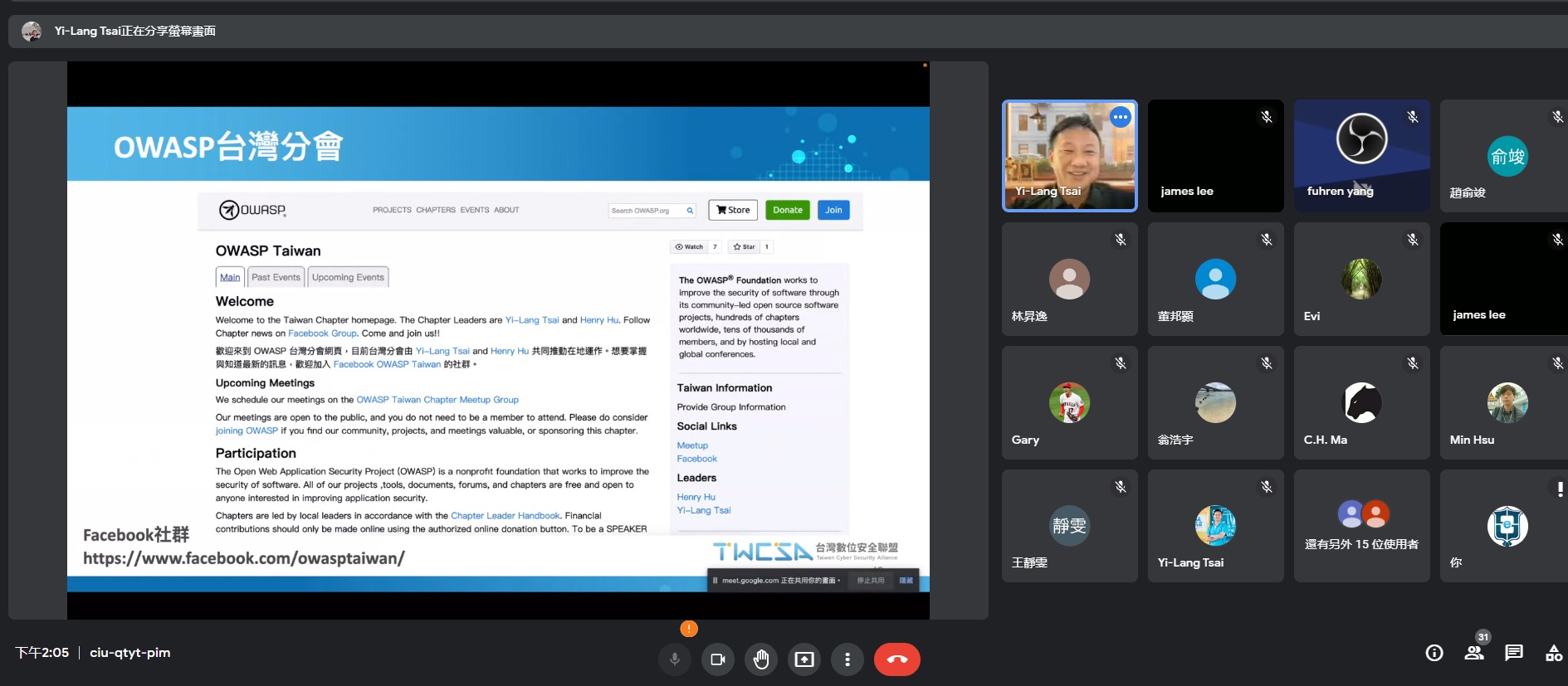Click the OWASP logo on the shared page
The image size is (1568, 686).
252,210
